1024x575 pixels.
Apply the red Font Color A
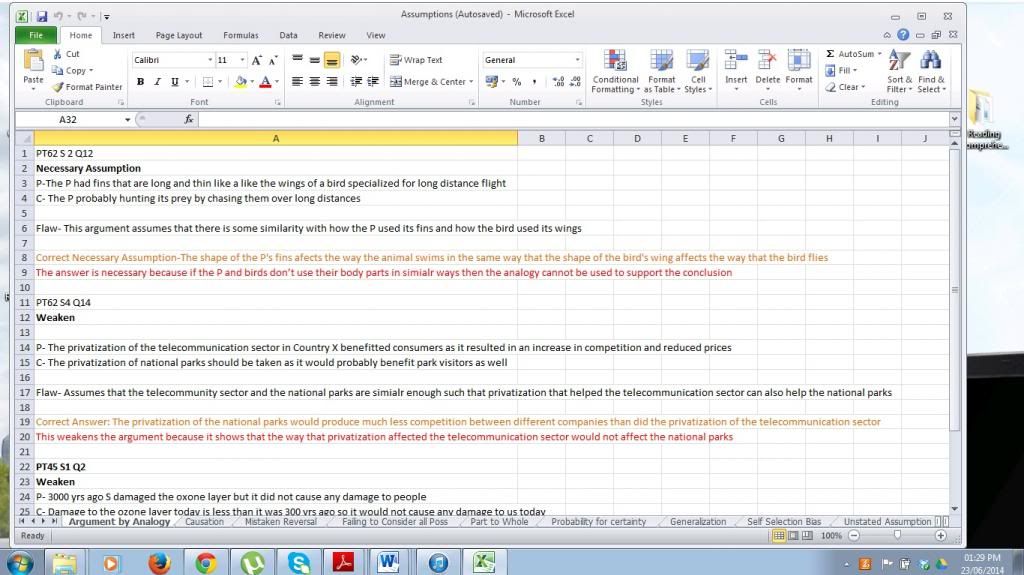(264, 82)
